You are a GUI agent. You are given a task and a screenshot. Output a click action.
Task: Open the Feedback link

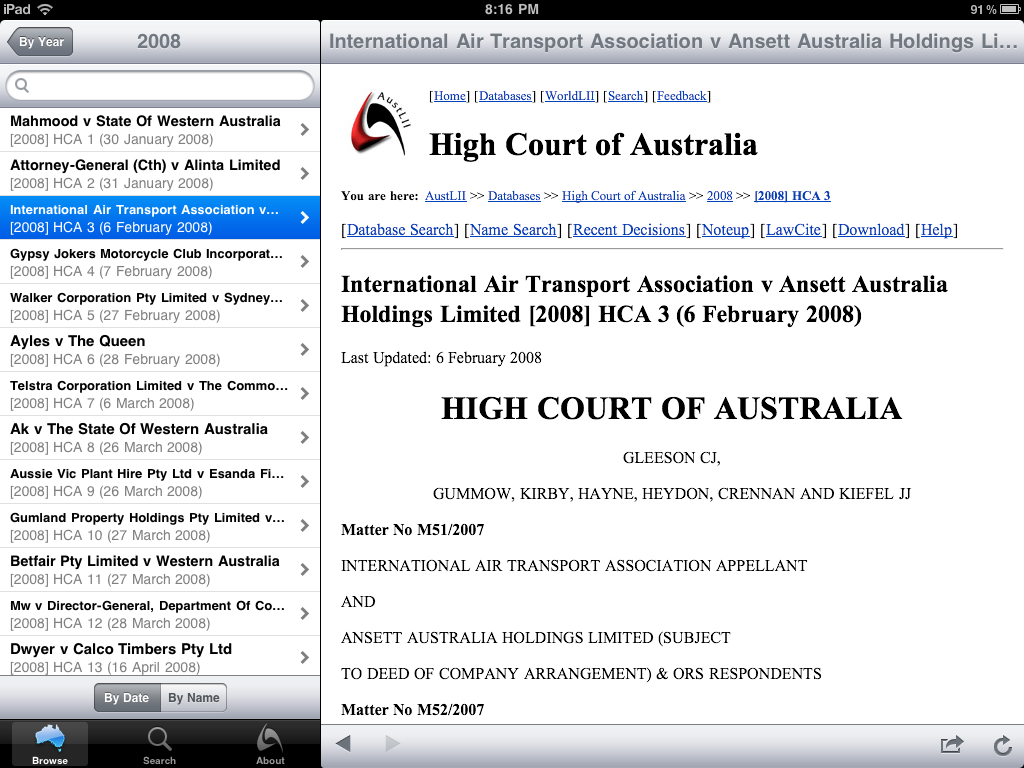(681, 96)
